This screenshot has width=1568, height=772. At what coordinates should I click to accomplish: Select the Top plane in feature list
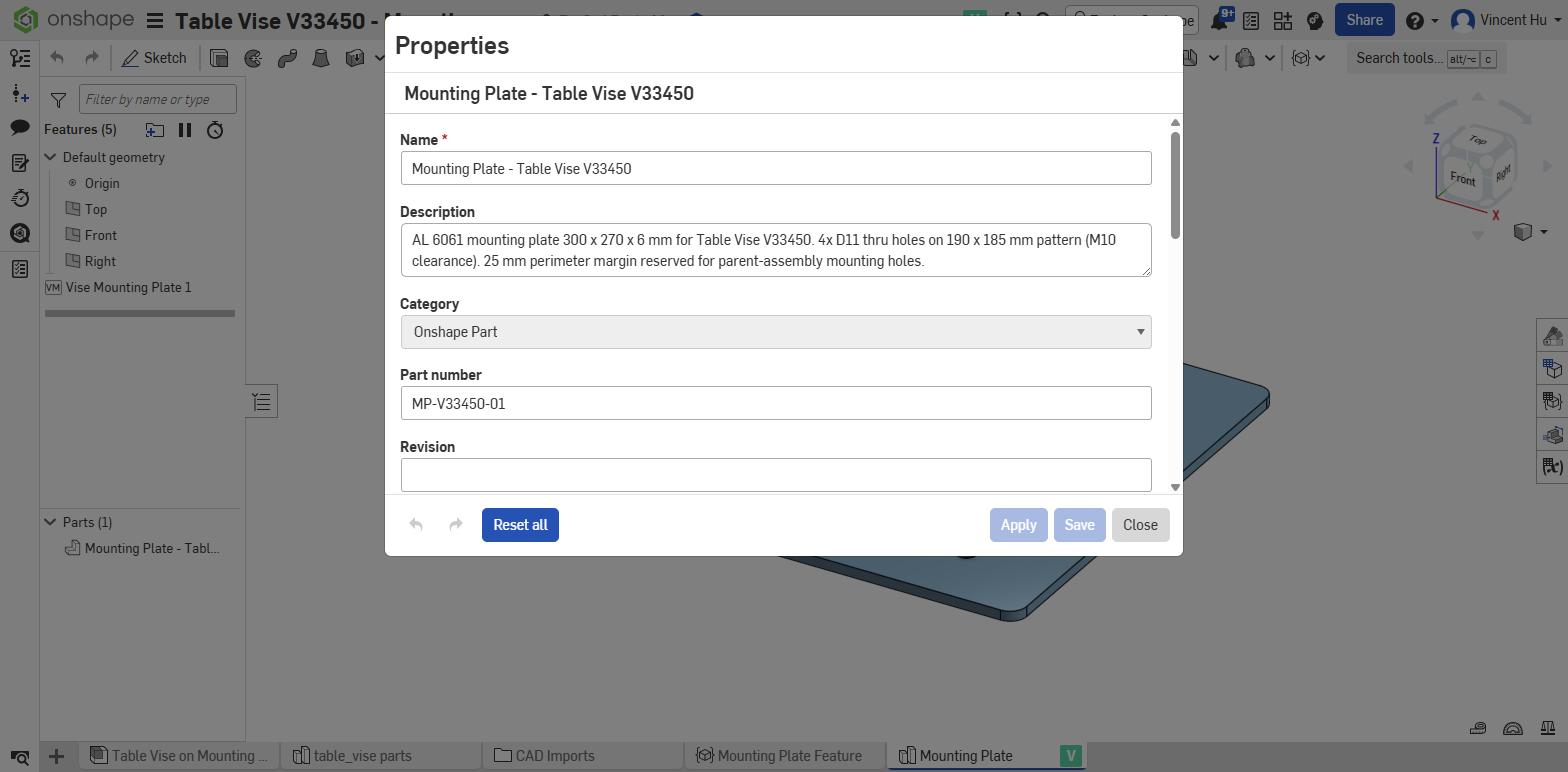(x=86, y=209)
